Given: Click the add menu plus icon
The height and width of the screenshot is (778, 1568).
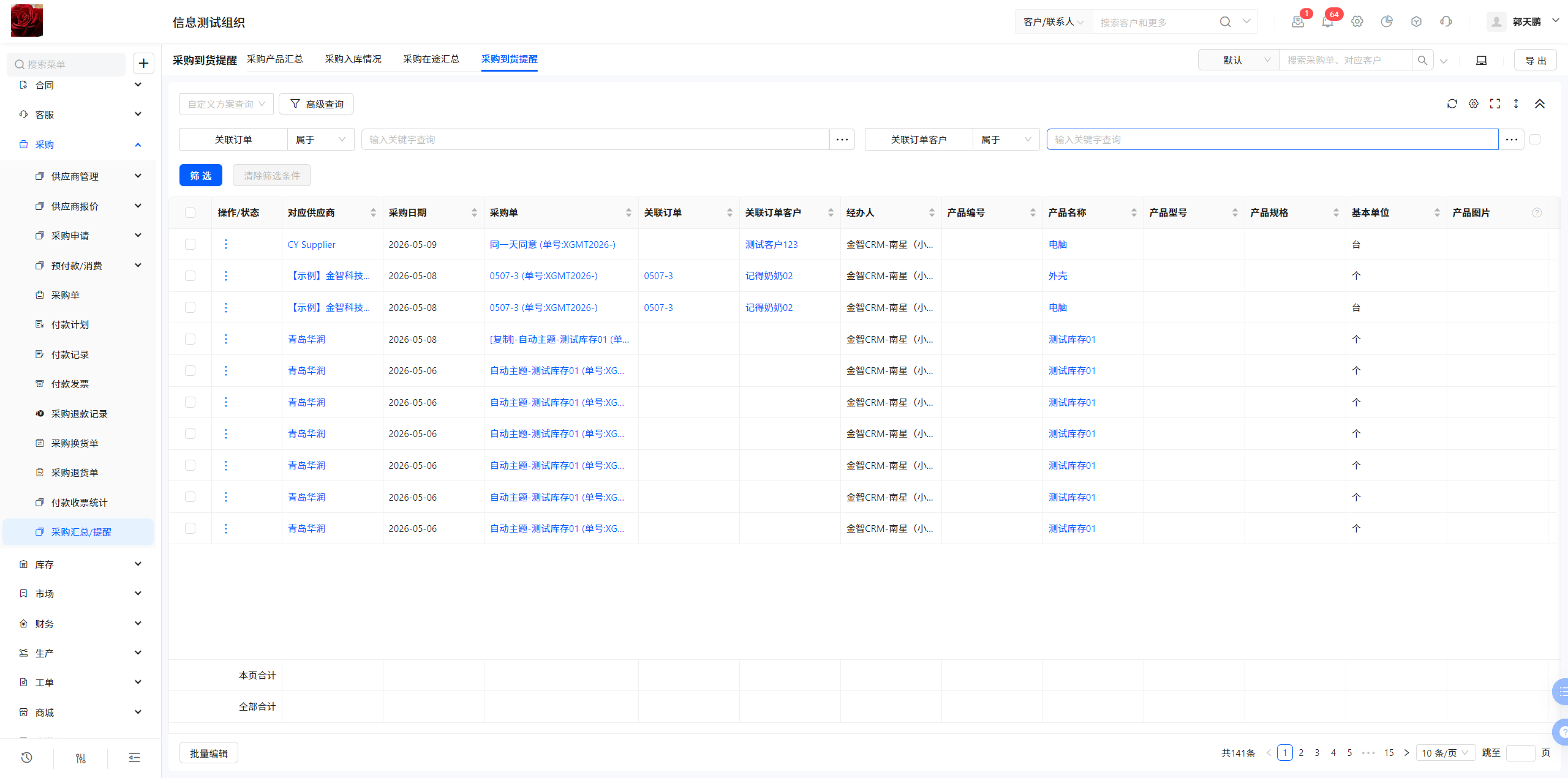Looking at the screenshot, I should click(143, 63).
